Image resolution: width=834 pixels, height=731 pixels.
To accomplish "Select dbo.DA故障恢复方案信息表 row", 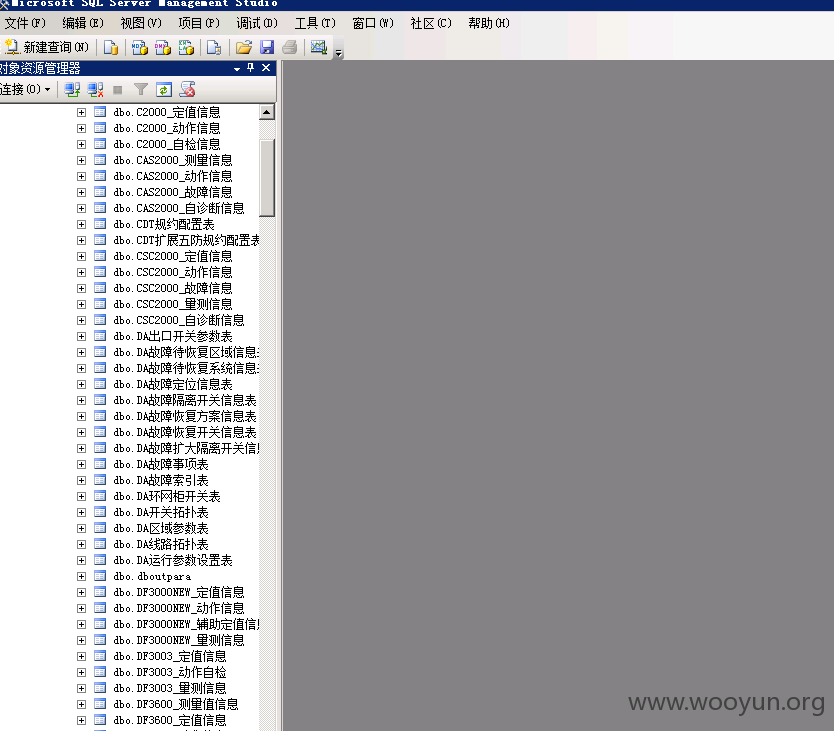I will [185, 417].
